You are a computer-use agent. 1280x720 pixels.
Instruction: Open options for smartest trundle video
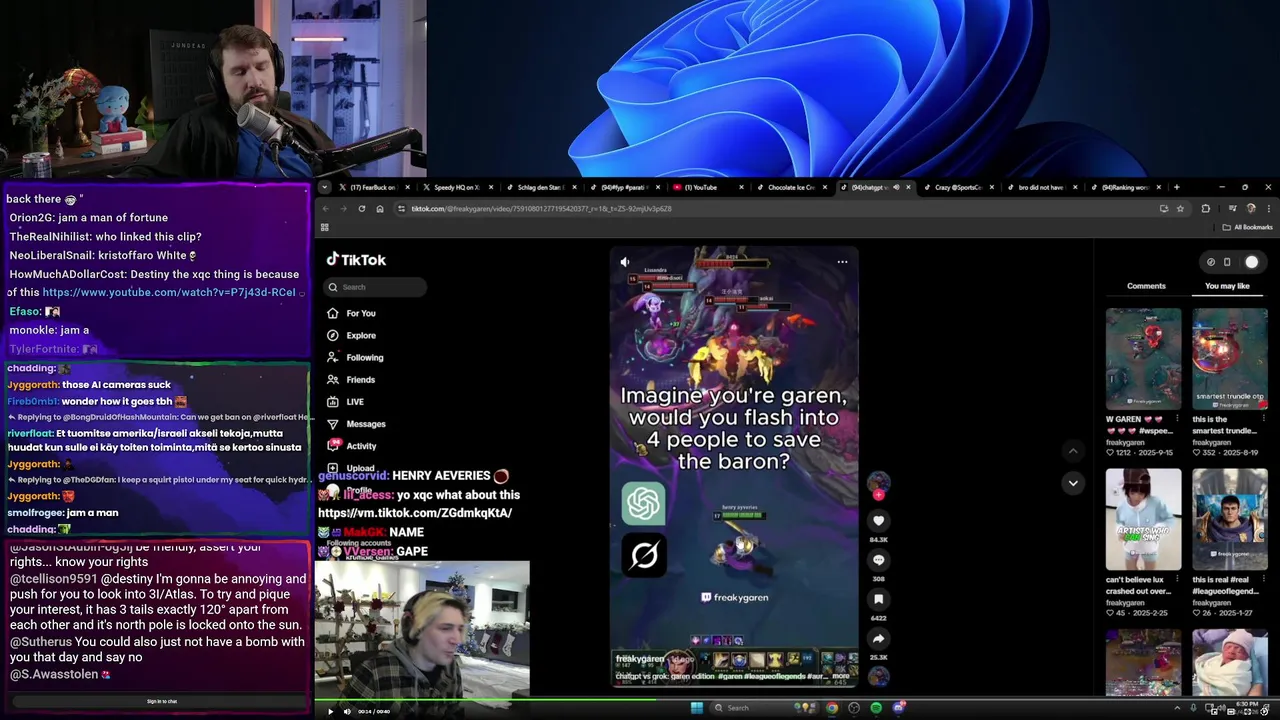tap(1263, 419)
